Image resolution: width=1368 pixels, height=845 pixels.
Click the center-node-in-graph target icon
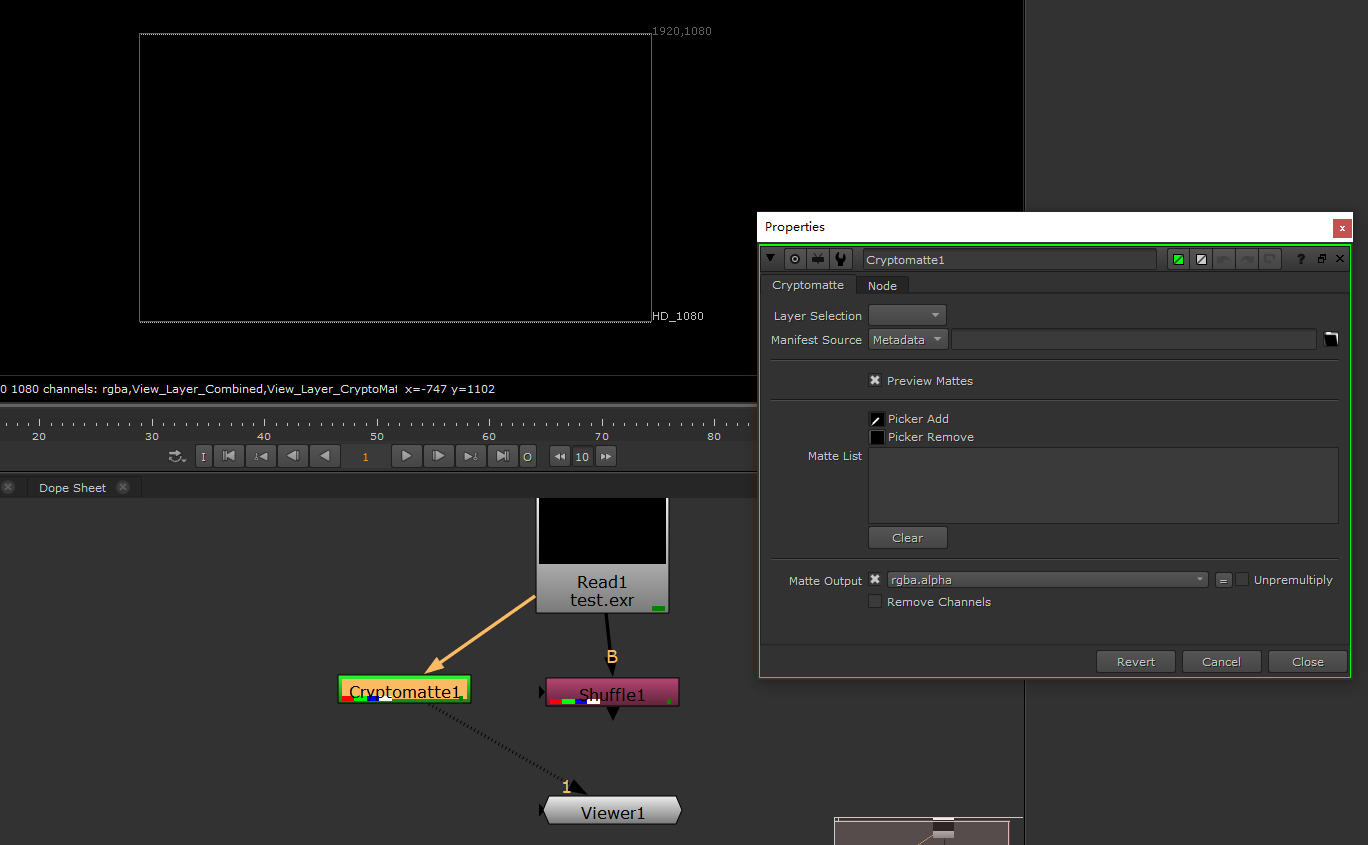(795, 259)
